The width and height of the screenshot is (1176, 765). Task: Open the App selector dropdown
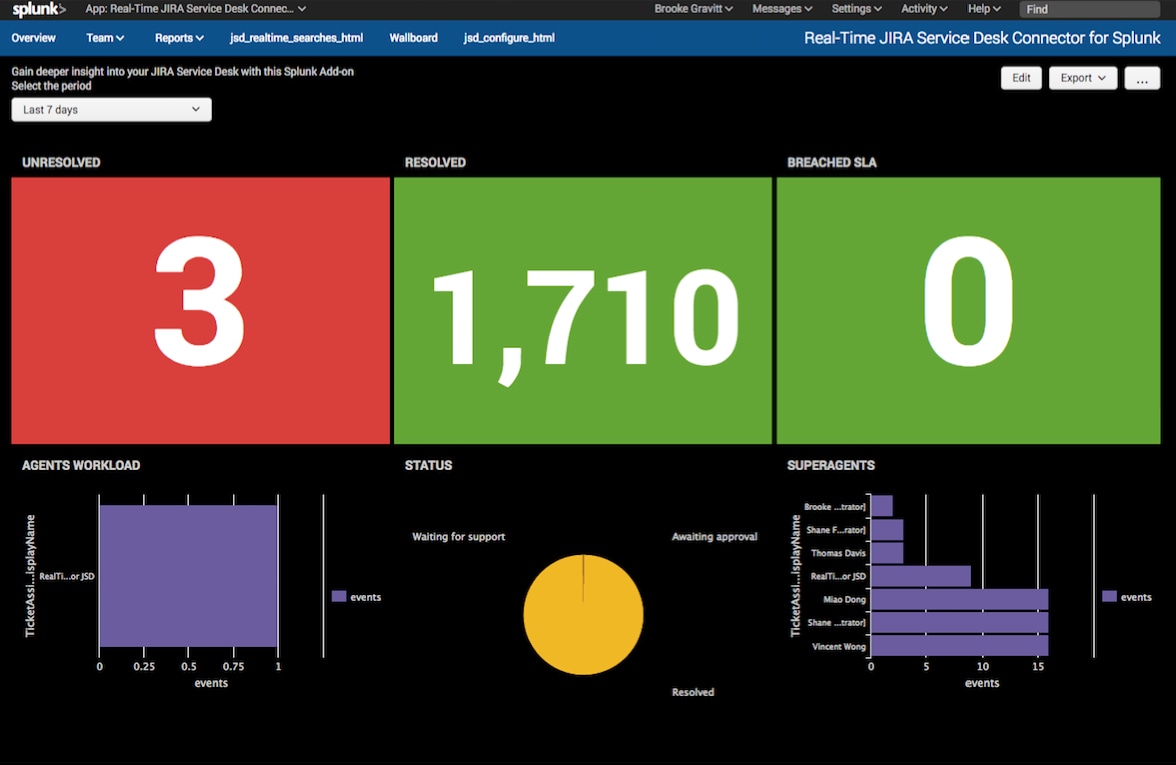pyautogui.click(x=195, y=9)
